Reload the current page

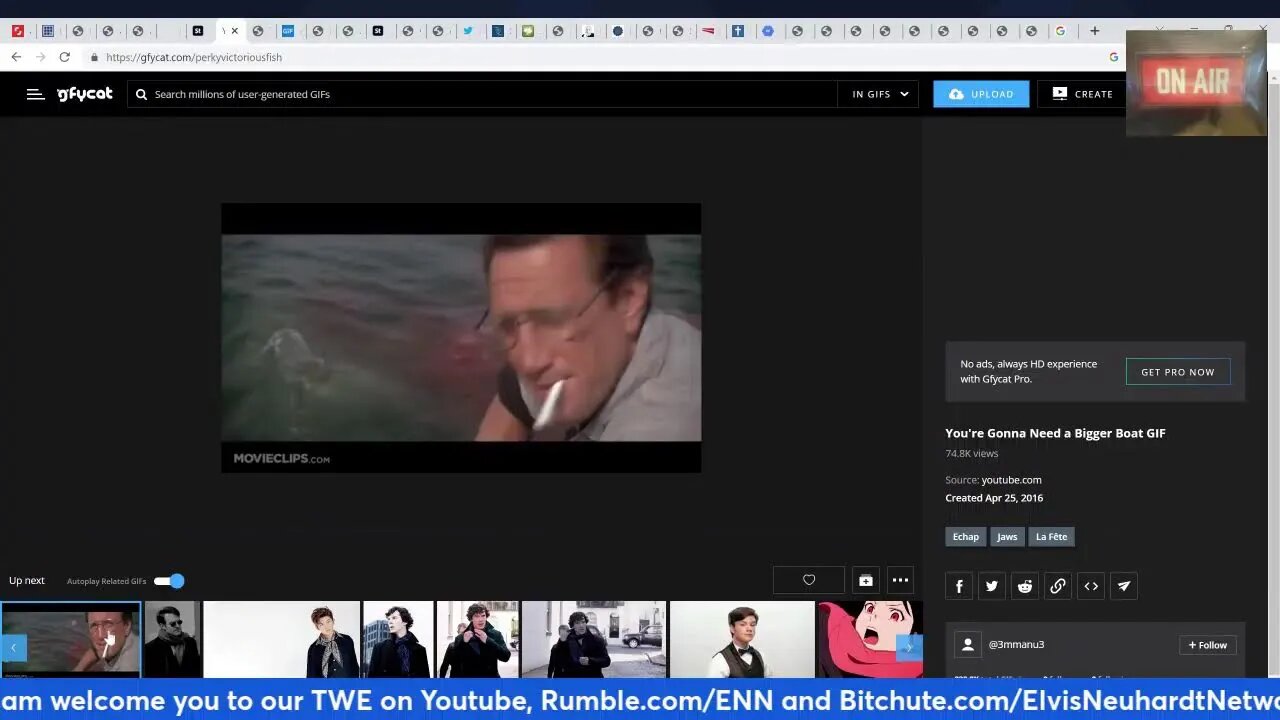point(64,57)
